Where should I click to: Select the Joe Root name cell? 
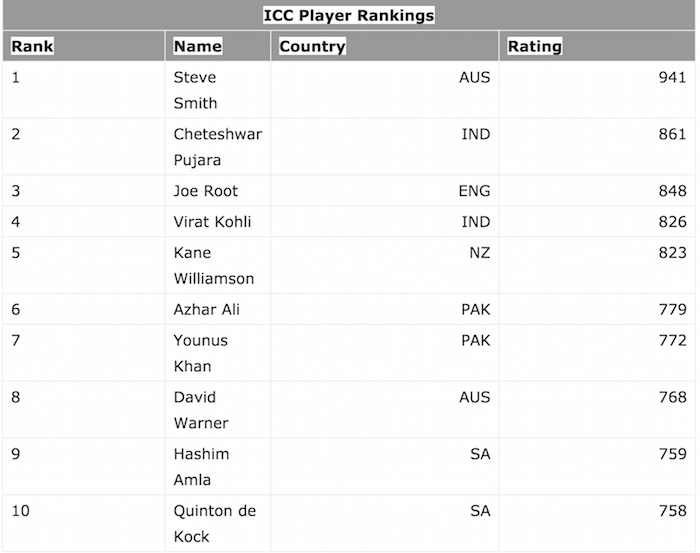point(206,191)
